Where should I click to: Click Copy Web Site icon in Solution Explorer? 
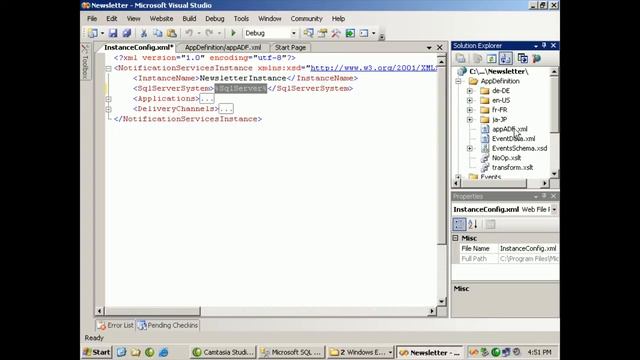tap(522, 58)
